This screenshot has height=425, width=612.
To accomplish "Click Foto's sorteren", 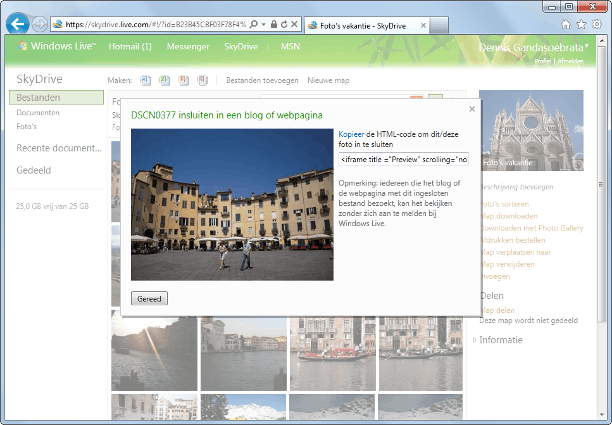I will point(504,204).
